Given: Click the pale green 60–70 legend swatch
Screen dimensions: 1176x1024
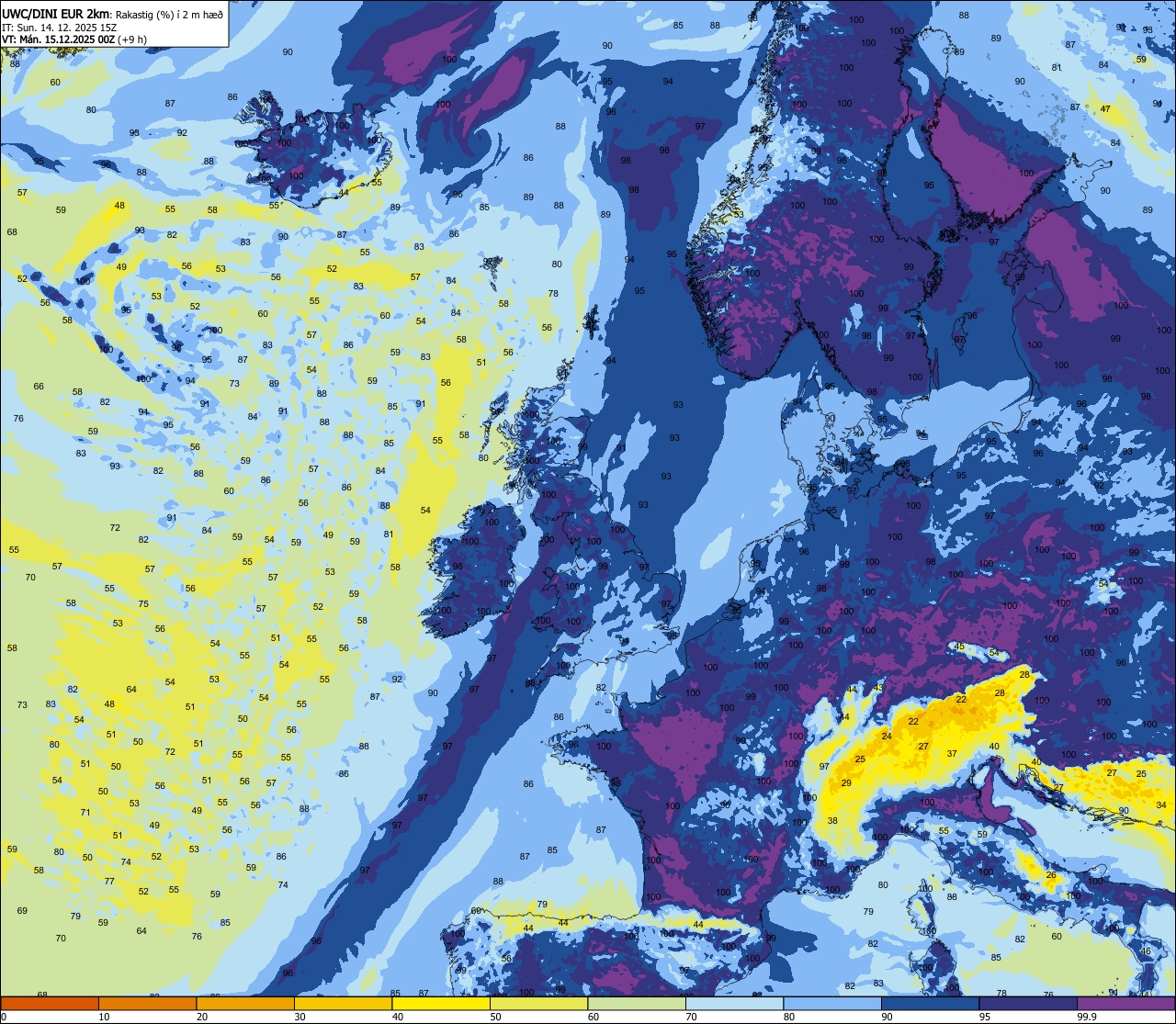Looking at the screenshot, I should (x=637, y=1004).
